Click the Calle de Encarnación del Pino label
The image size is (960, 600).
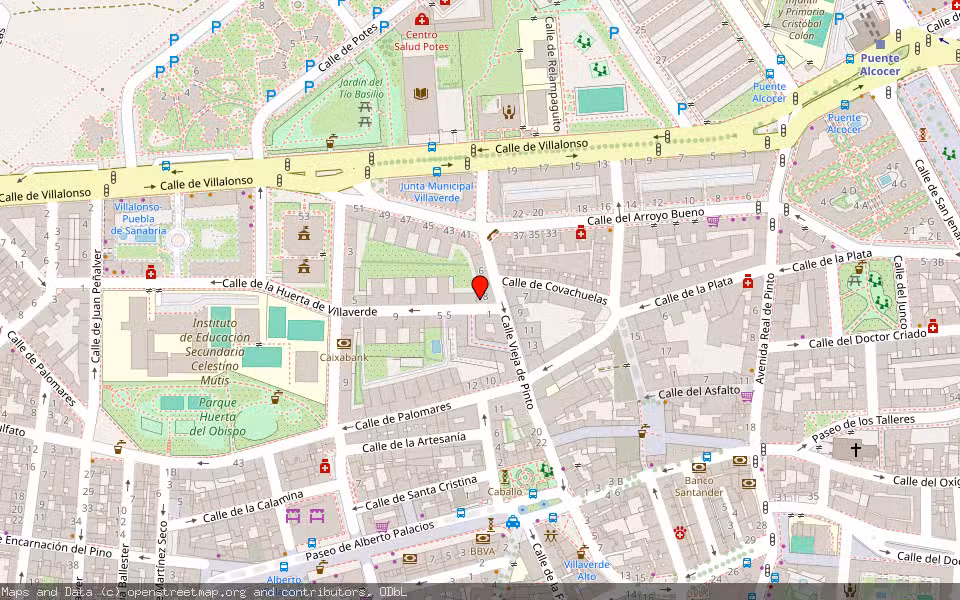(56, 545)
